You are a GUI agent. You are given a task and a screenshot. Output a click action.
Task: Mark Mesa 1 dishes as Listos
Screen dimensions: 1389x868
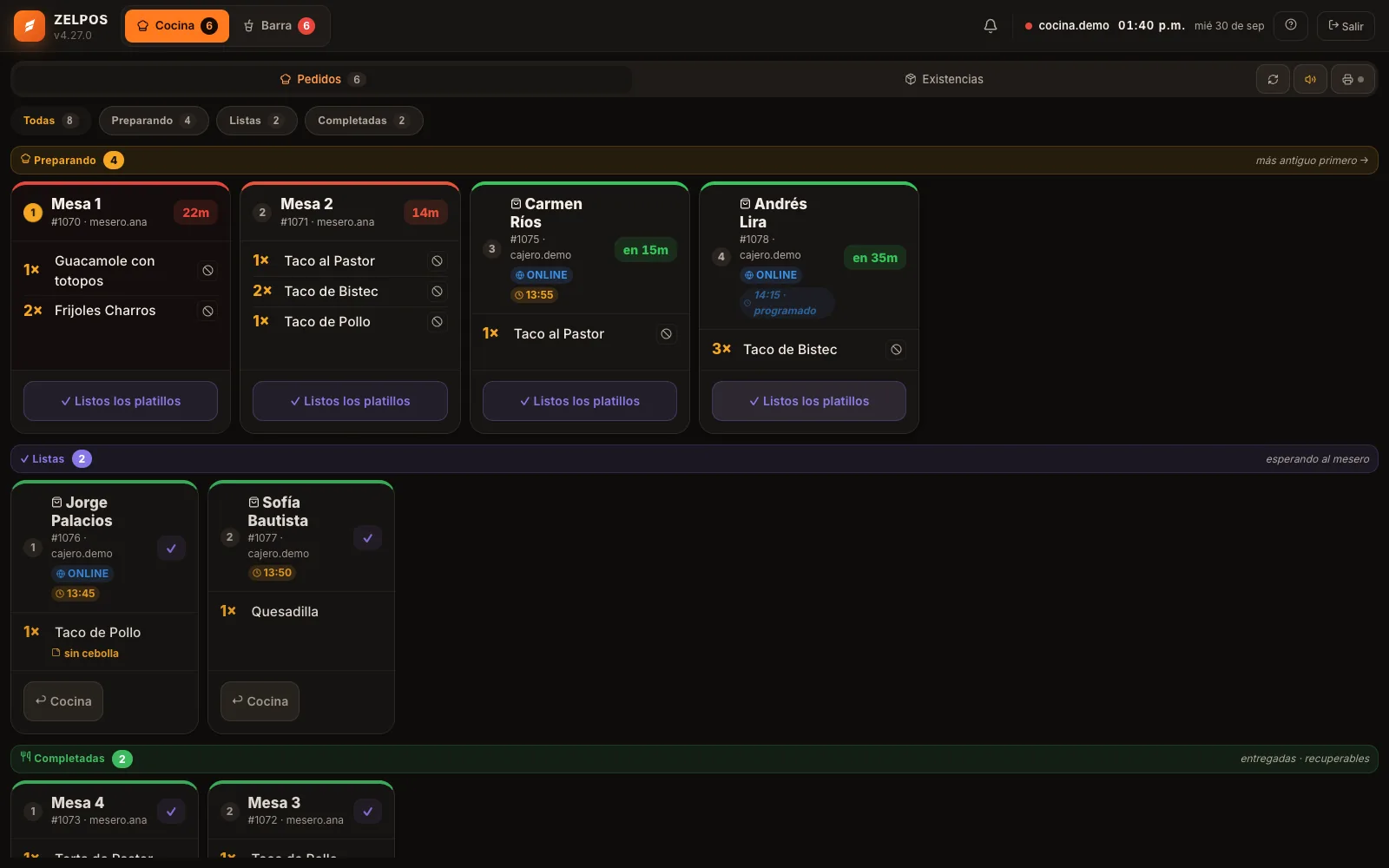(121, 401)
